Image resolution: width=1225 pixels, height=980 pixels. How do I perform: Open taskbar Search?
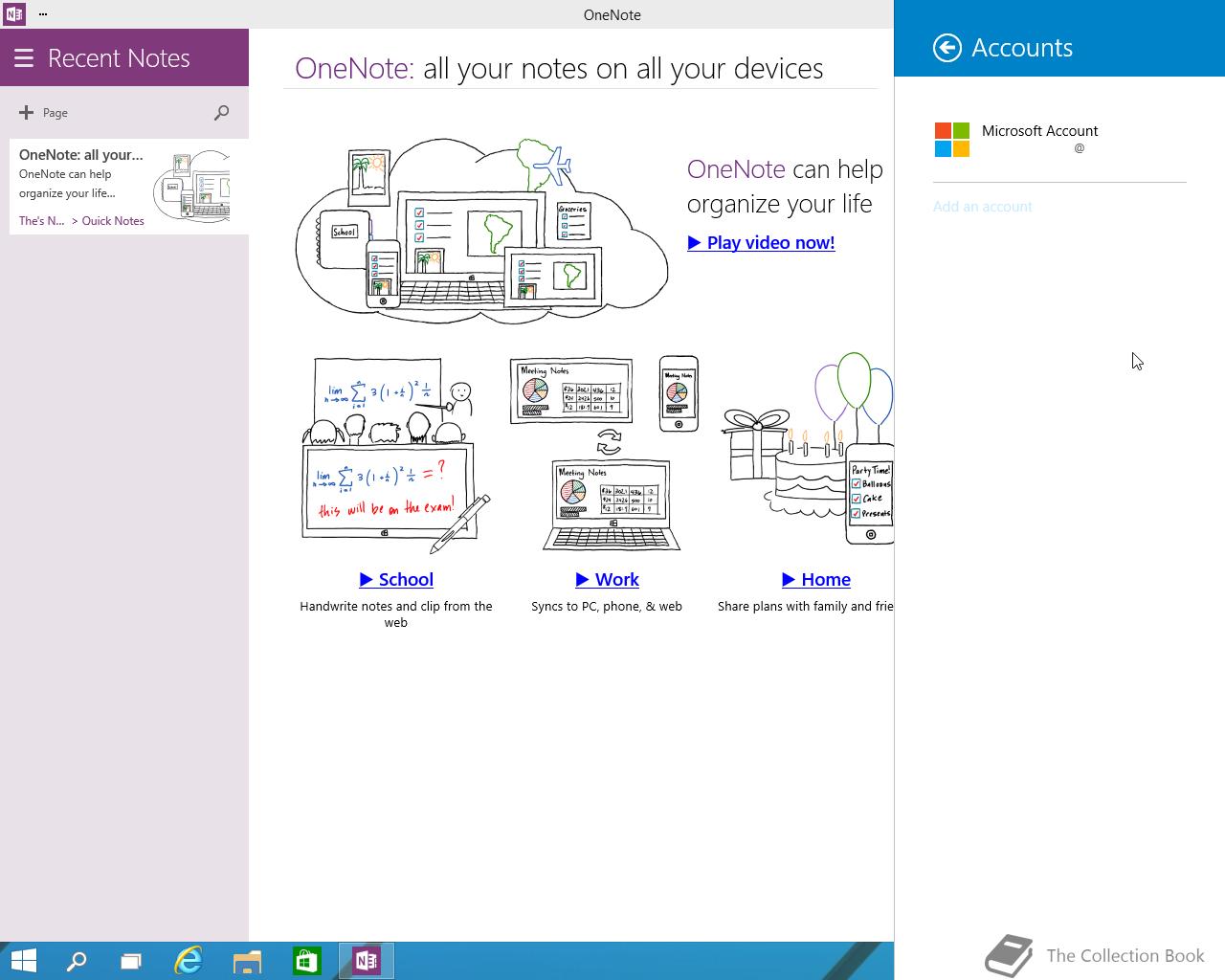(x=77, y=961)
